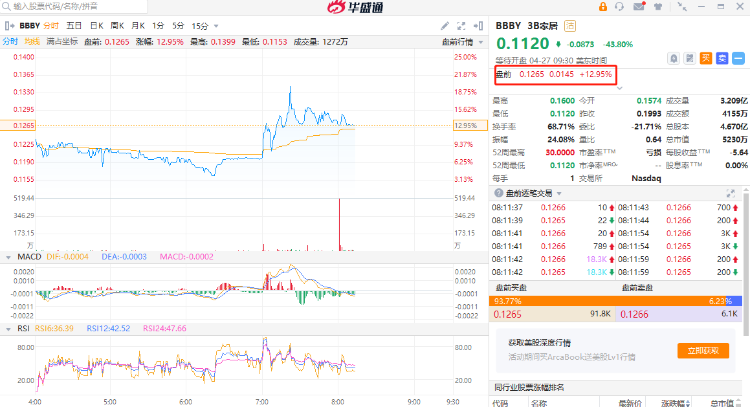Click the orange buy-side 93.77% bar
This screenshot has height=407, width=750.
pos(607,301)
